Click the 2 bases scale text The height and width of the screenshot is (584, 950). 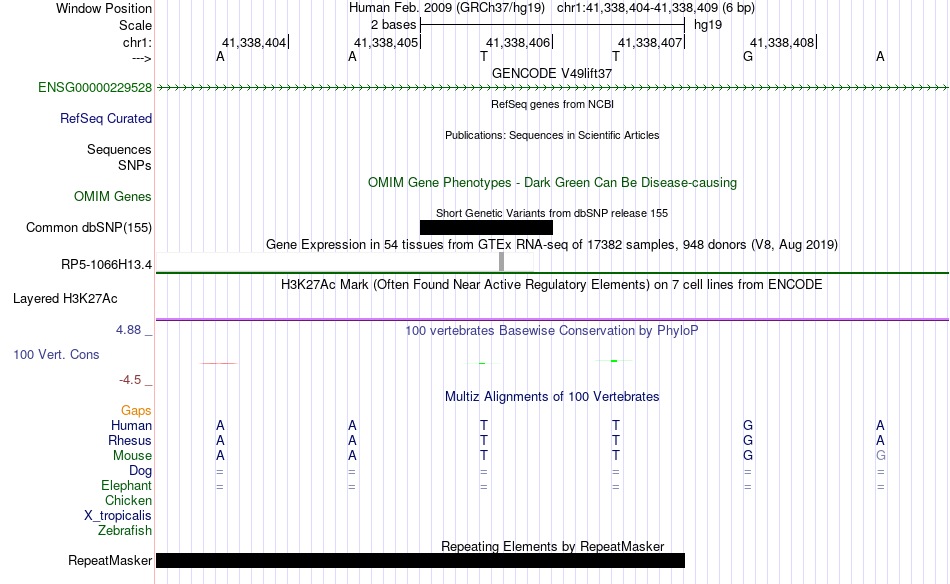[x=393, y=25]
